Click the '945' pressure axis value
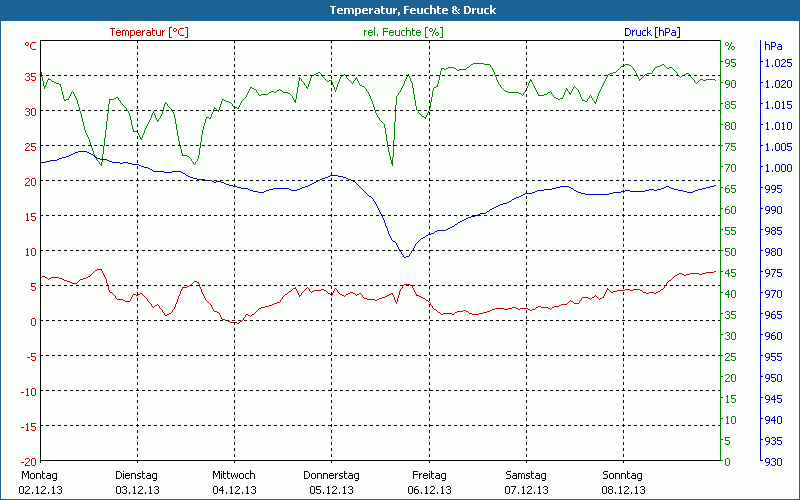This screenshot has height=500, width=800. click(x=773, y=399)
